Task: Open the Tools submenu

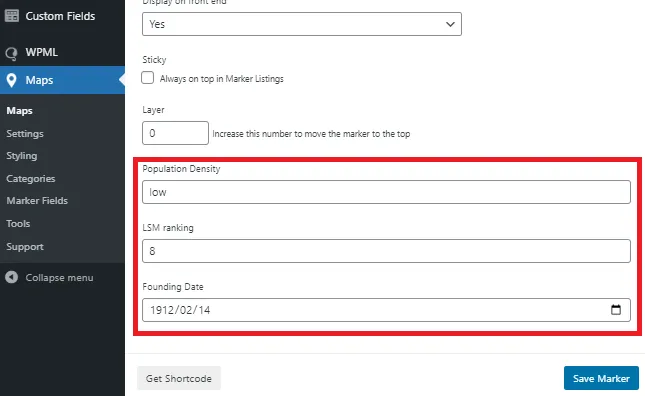Action: pyautogui.click(x=18, y=224)
